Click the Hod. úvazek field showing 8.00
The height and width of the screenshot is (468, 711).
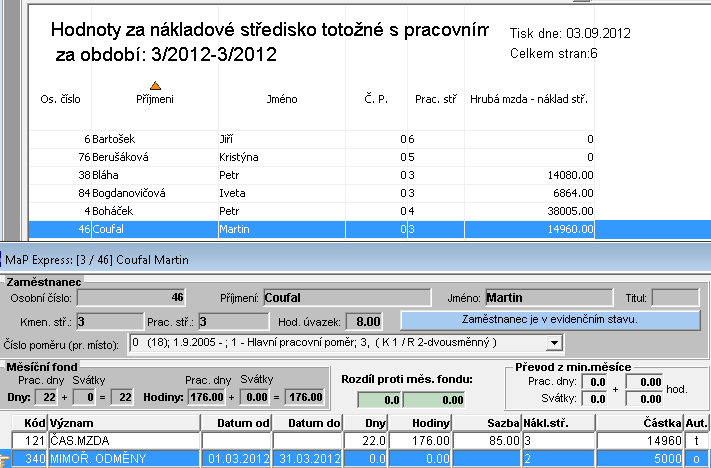[364, 322]
